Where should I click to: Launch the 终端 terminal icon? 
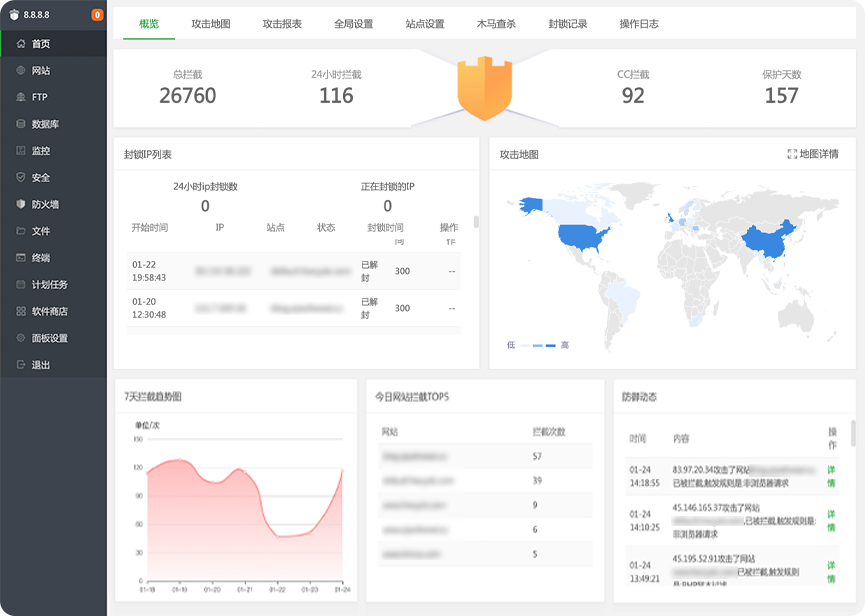[21, 257]
